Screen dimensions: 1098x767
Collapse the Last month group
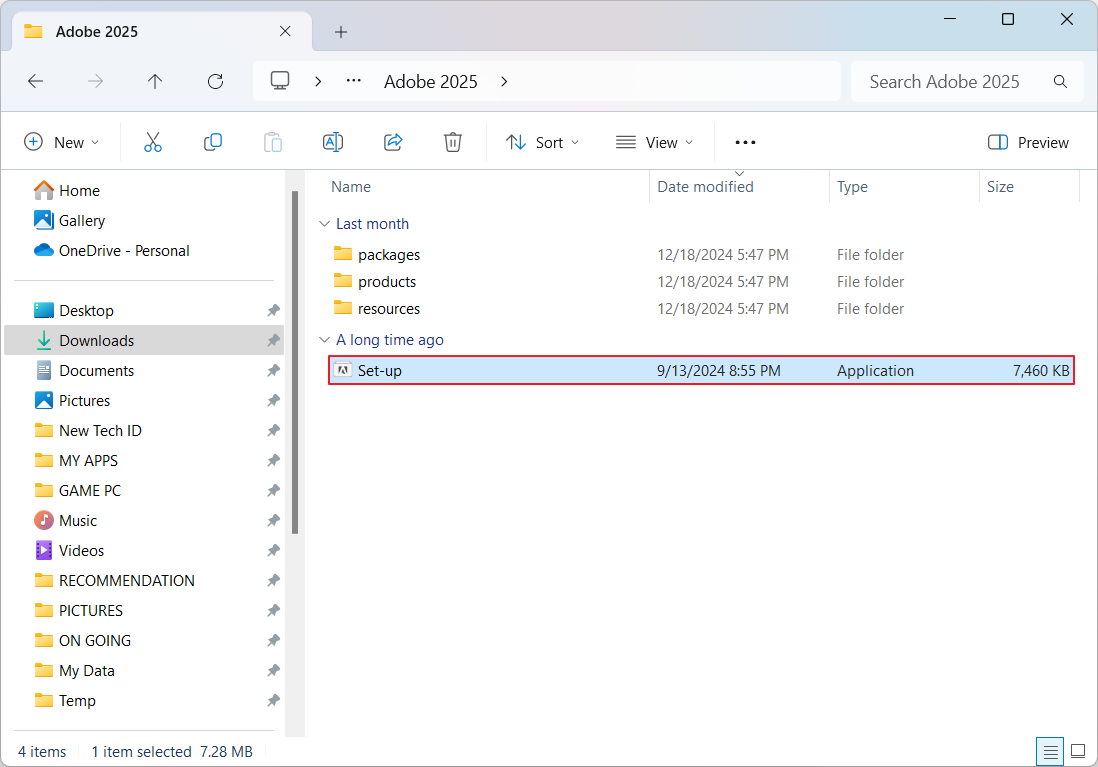324,223
